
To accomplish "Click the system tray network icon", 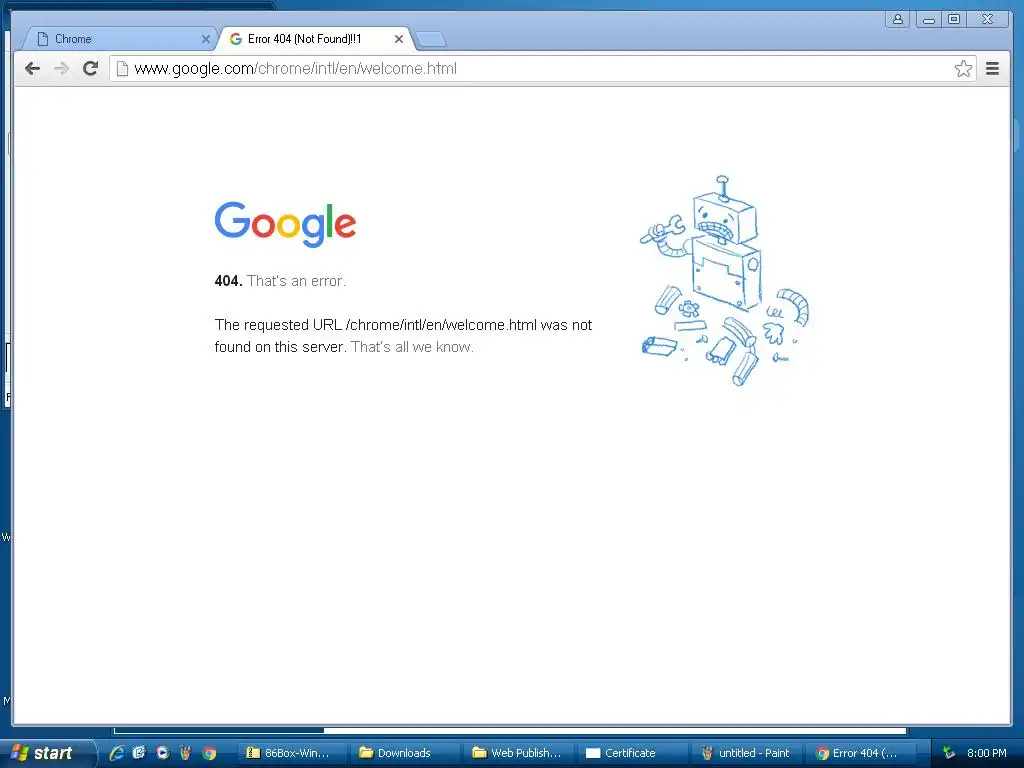I will click(x=949, y=753).
